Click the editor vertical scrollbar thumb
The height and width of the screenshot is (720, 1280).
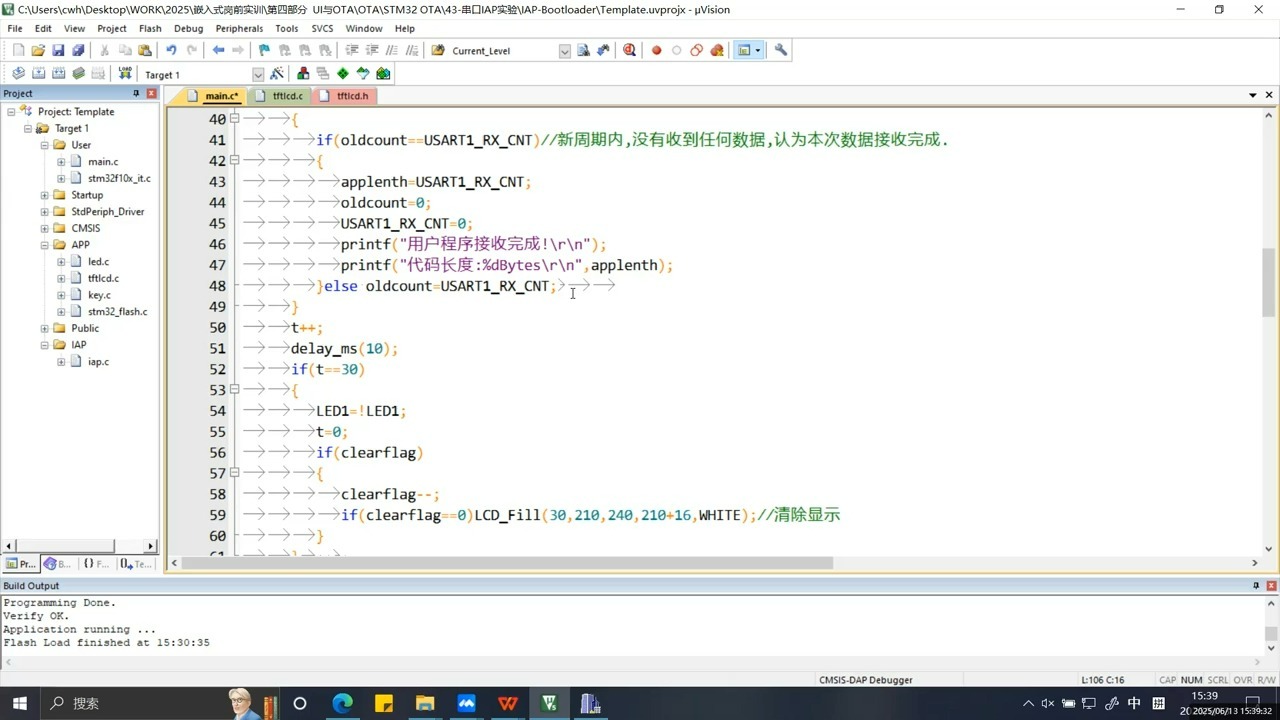pyautogui.click(x=1269, y=282)
